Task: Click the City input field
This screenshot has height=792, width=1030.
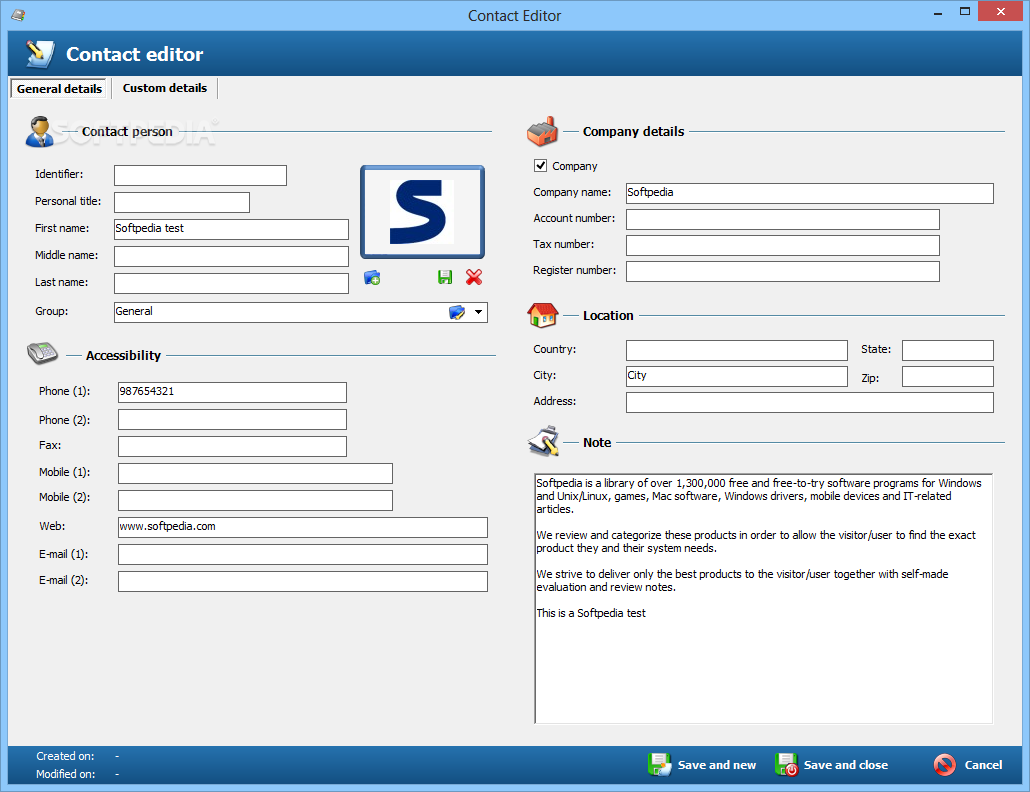Action: click(736, 376)
